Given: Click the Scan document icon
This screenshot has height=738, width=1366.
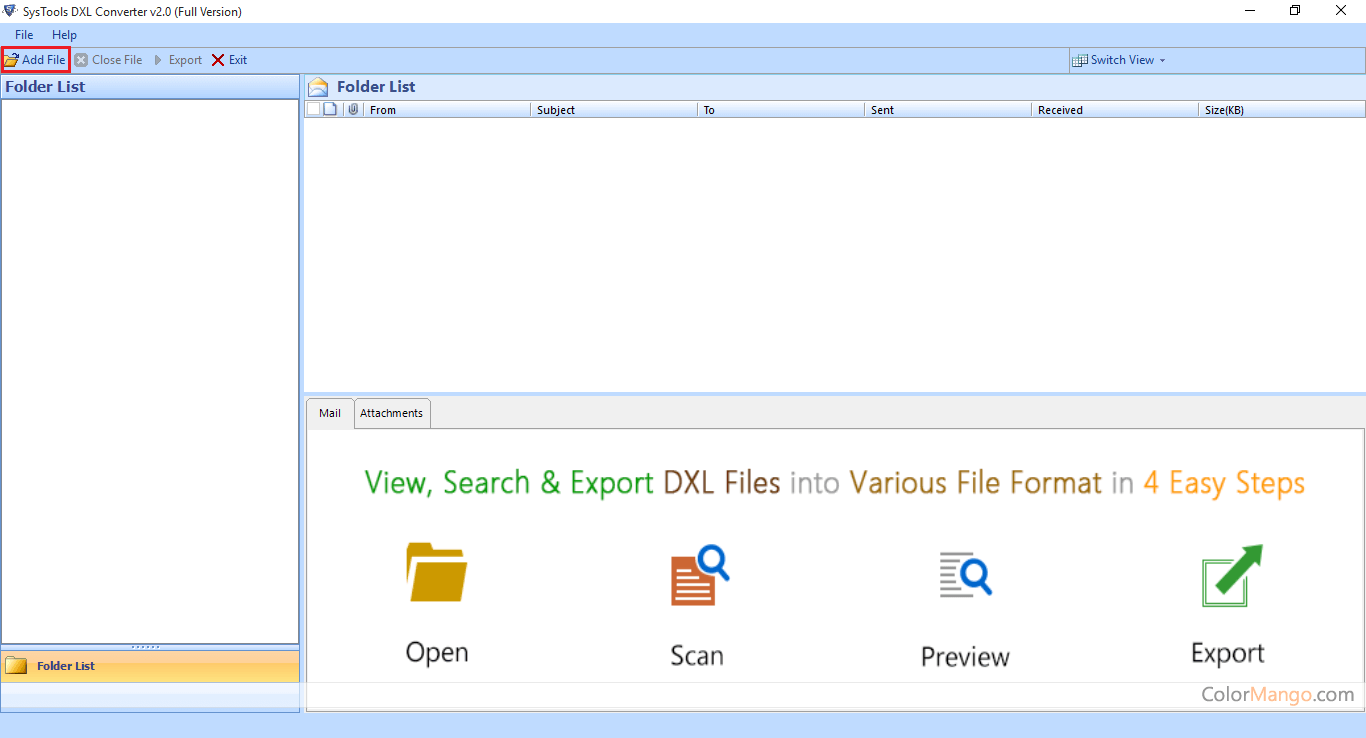Looking at the screenshot, I should pyautogui.click(x=699, y=574).
